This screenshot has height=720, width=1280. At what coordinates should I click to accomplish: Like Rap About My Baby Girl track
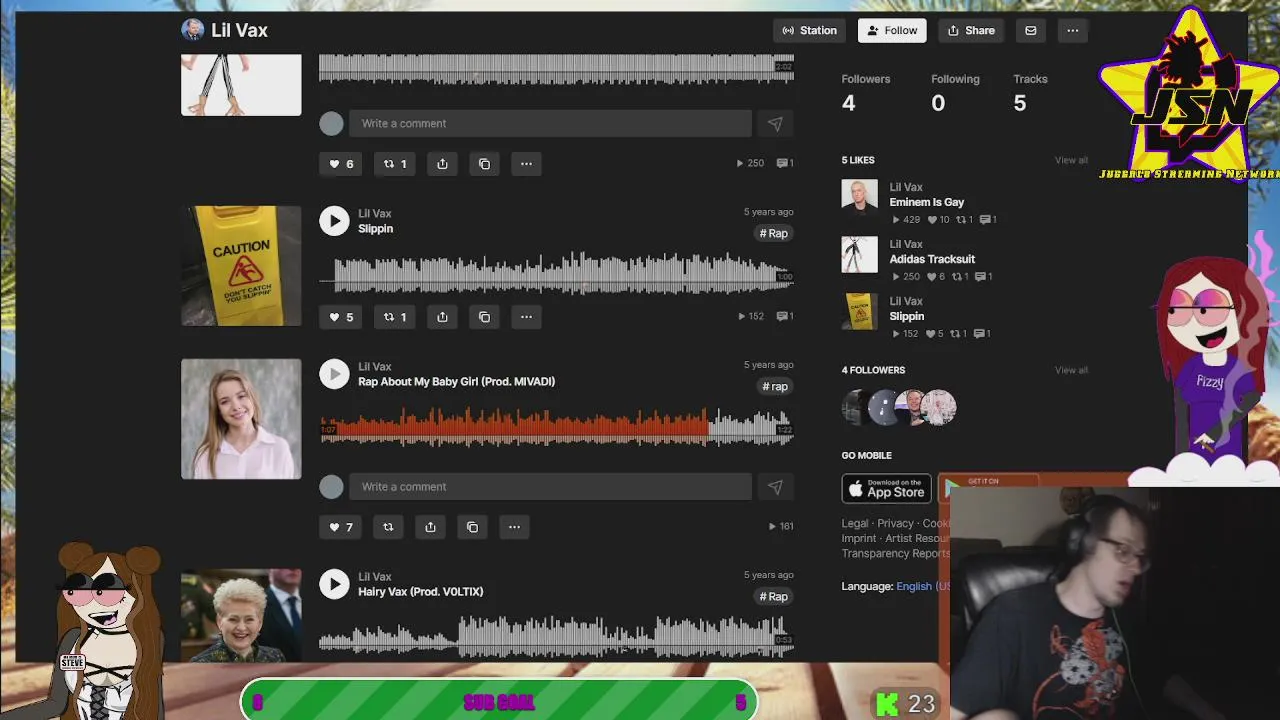point(341,527)
